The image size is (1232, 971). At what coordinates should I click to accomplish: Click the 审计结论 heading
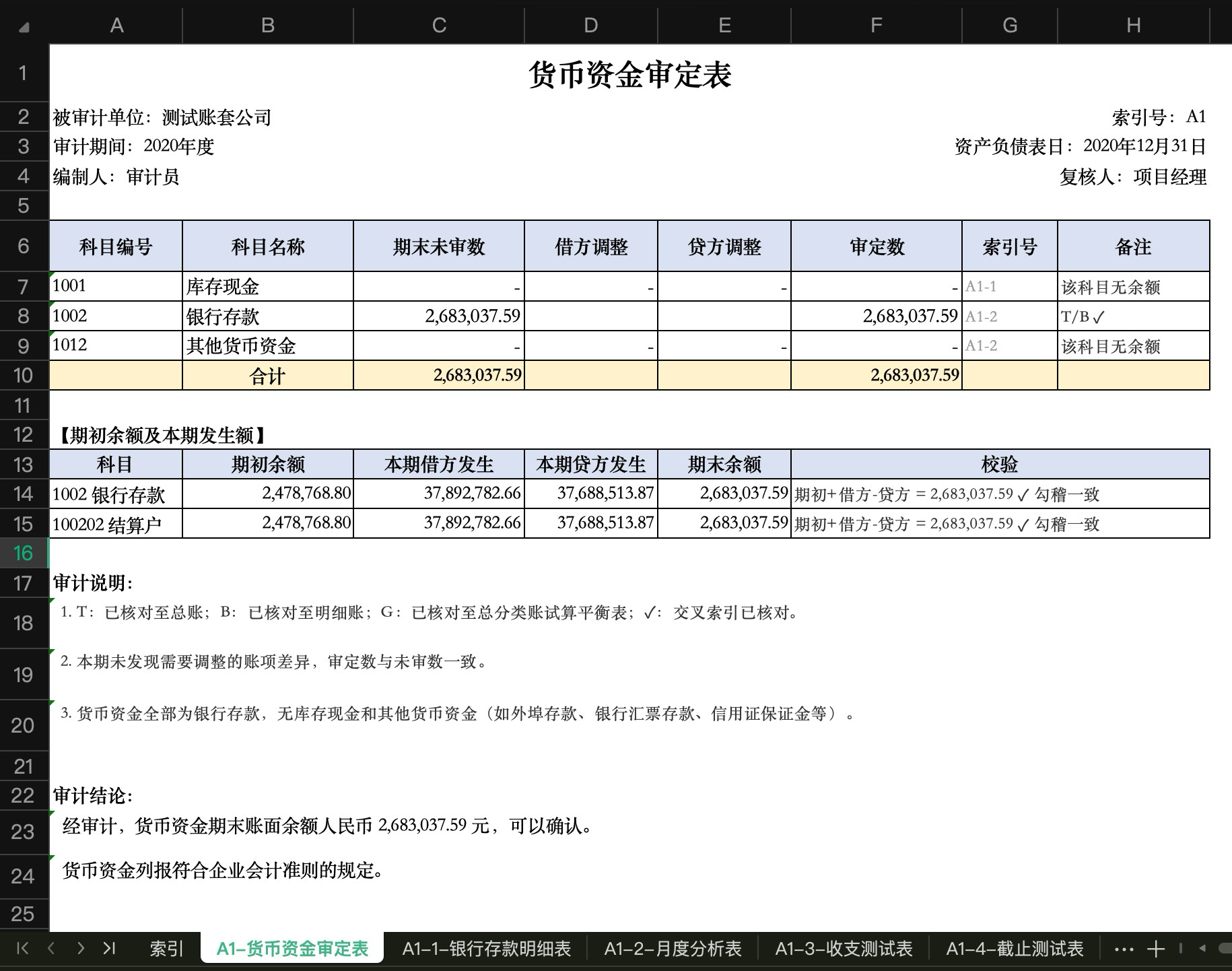click(93, 796)
